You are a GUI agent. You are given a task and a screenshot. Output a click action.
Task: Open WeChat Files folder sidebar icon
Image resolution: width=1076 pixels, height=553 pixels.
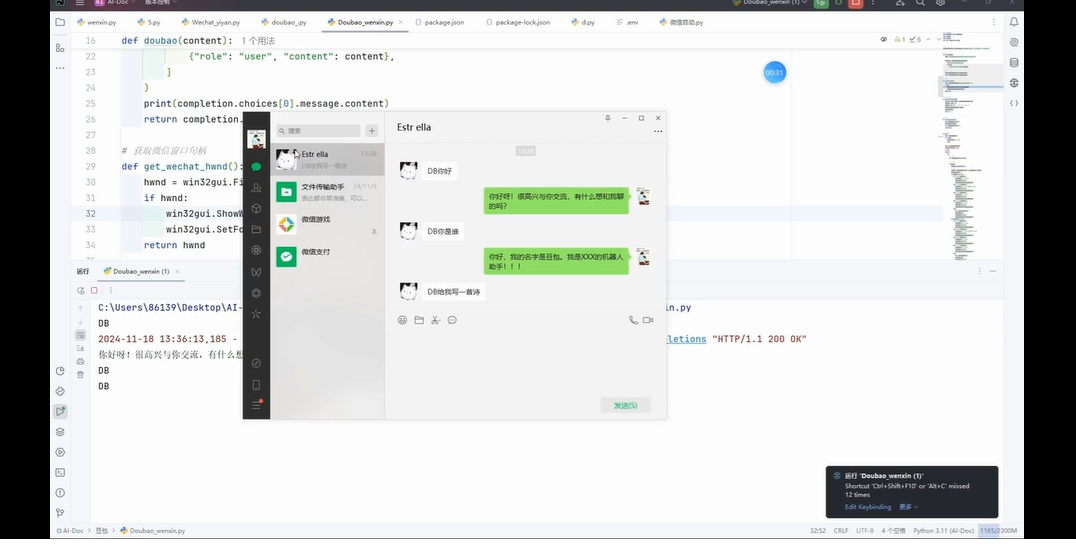point(256,229)
